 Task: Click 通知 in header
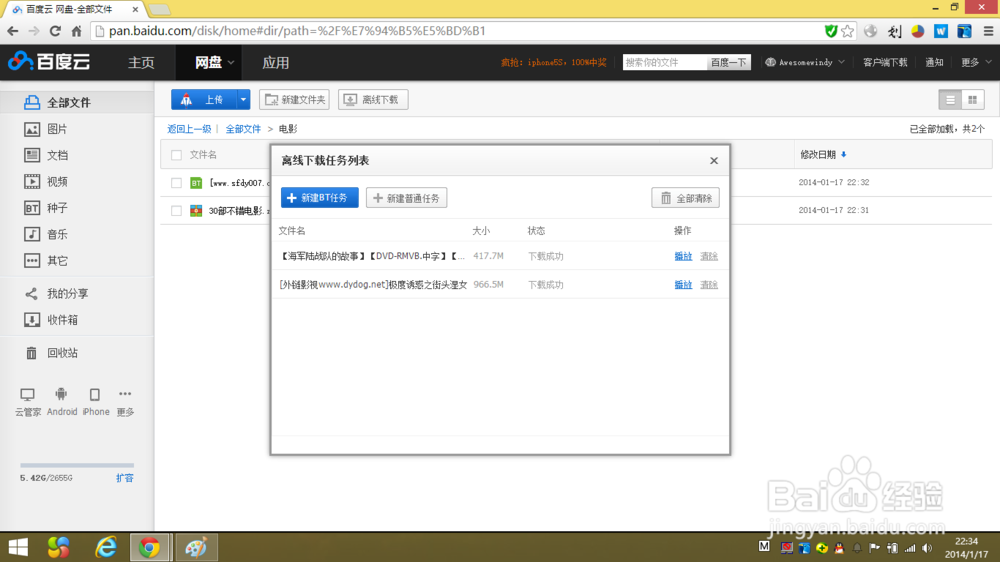click(934, 62)
